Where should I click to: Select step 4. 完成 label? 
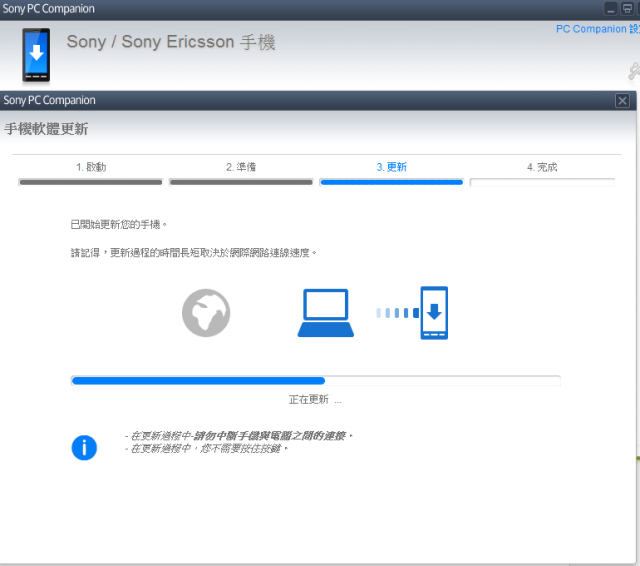pos(542,167)
